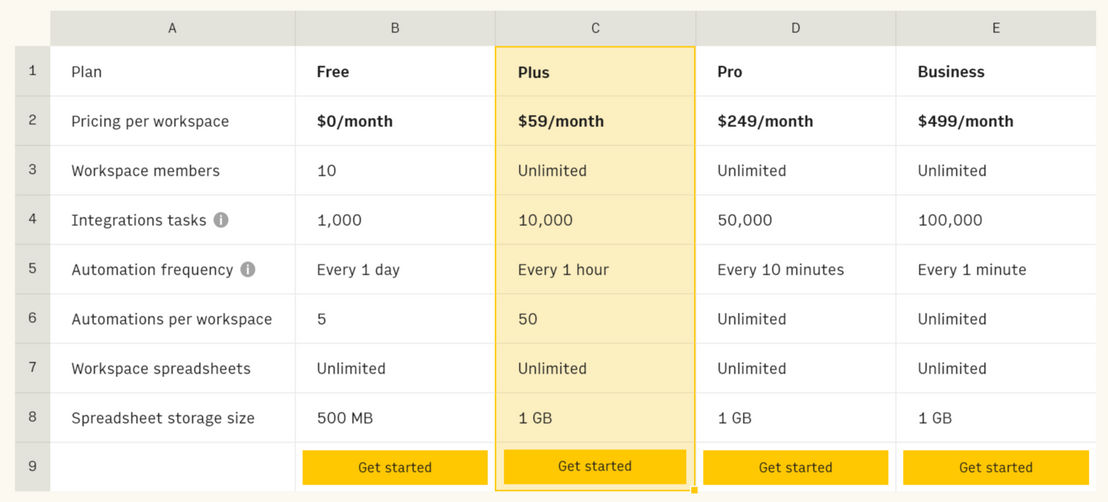Click the '10,000' cell
This screenshot has width=1108, height=502.
coord(595,220)
